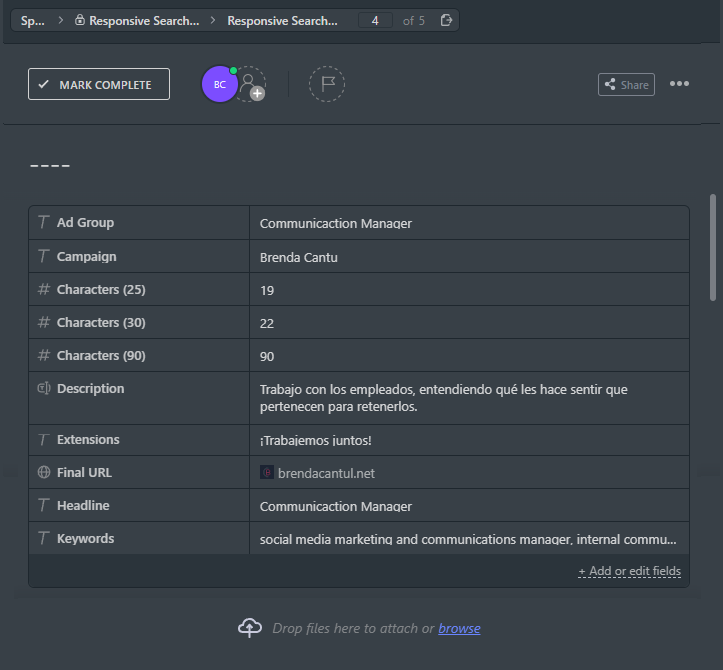Click the move task icon in breadcrumb
The width and height of the screenshot is (723, 670).
(x=446, y=20)
